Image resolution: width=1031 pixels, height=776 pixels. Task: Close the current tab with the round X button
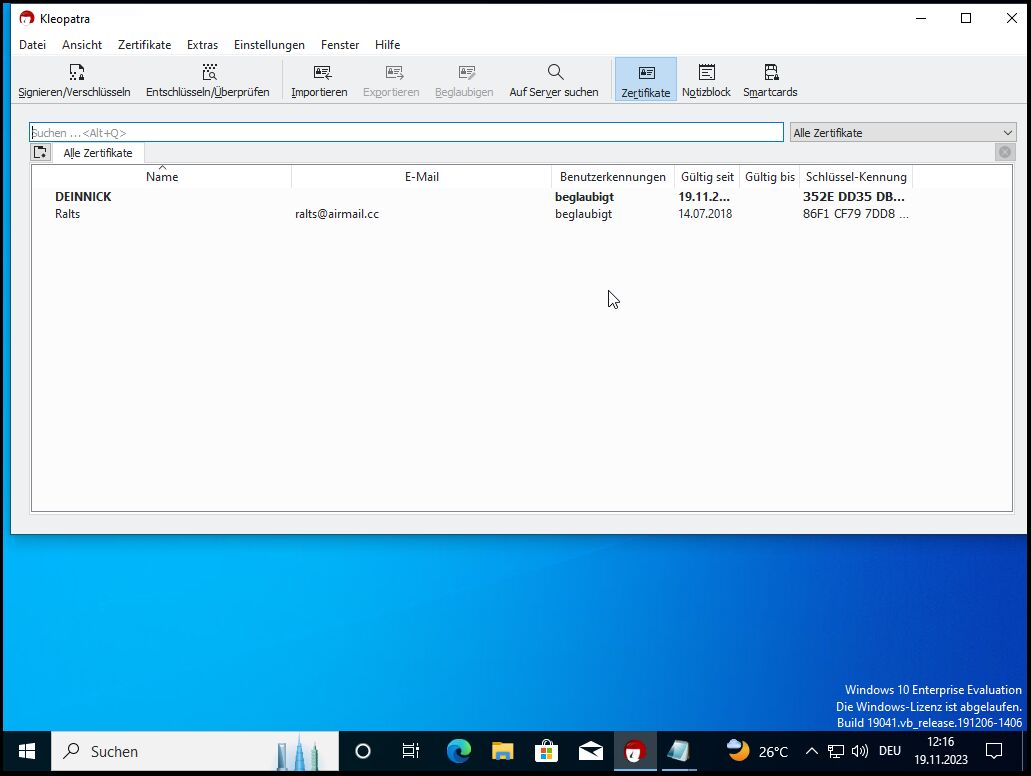1005,152
